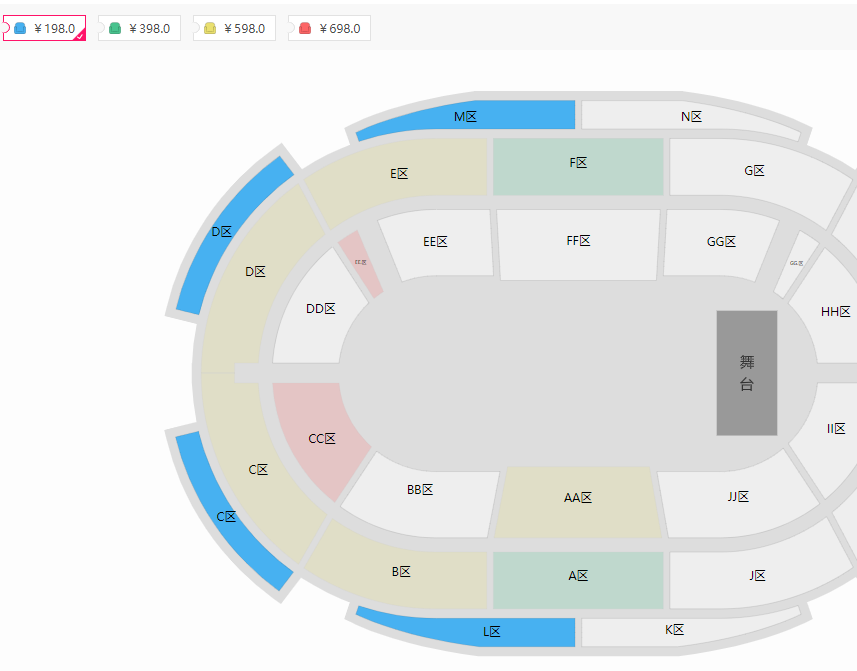Select the green F区 seating area

pos(578,167)
